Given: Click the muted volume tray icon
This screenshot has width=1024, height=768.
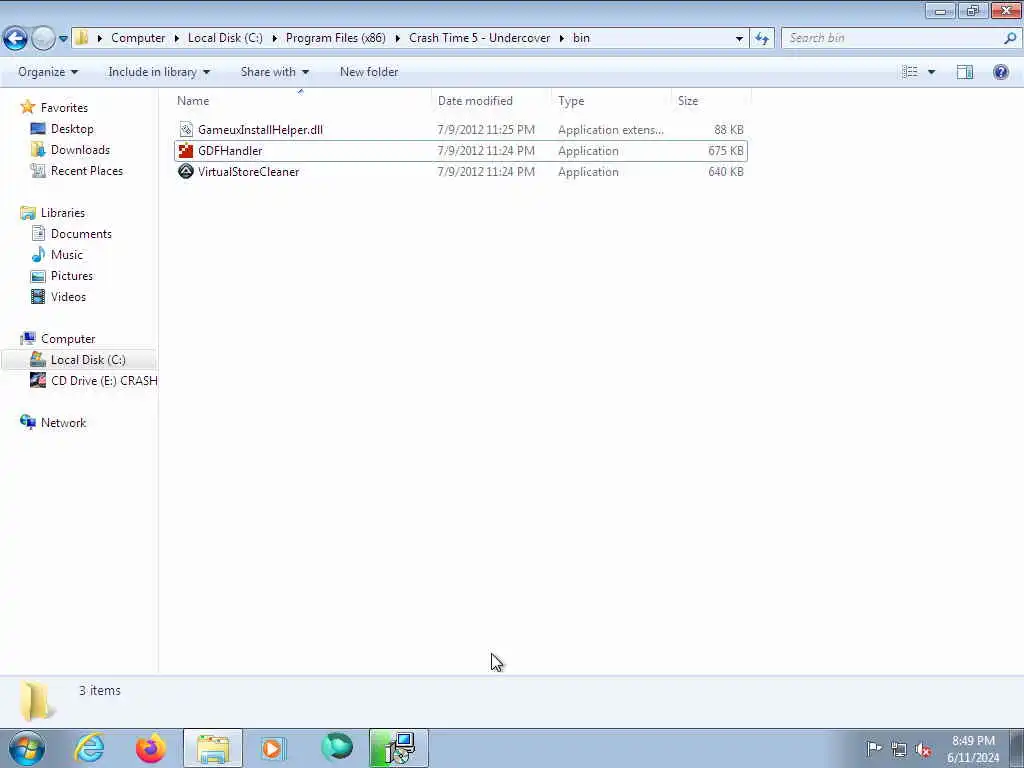Looking at the screenshot, I should click(x=923, y=750).
